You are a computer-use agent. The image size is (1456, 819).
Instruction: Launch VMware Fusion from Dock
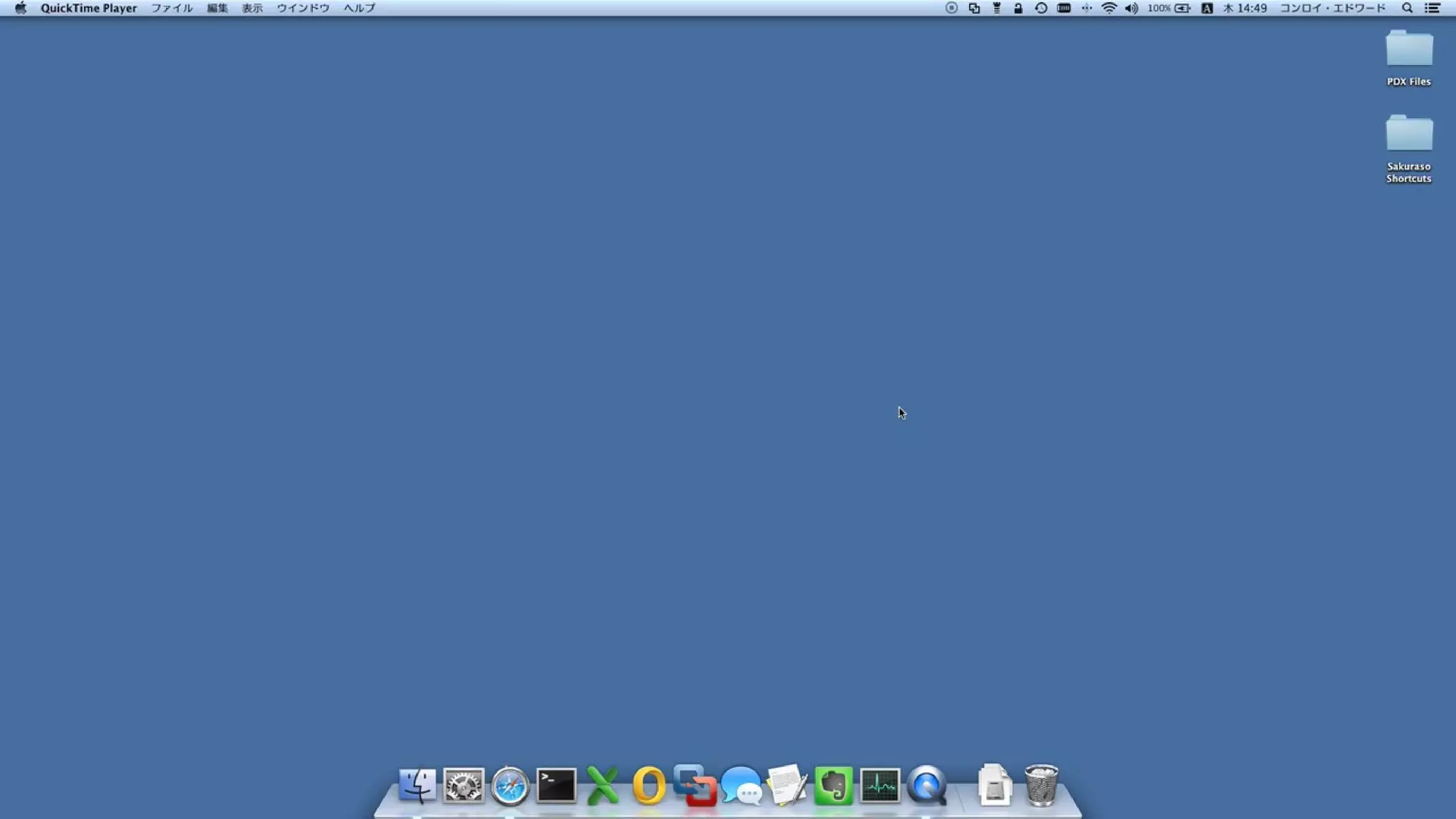(x=695, y=786)
